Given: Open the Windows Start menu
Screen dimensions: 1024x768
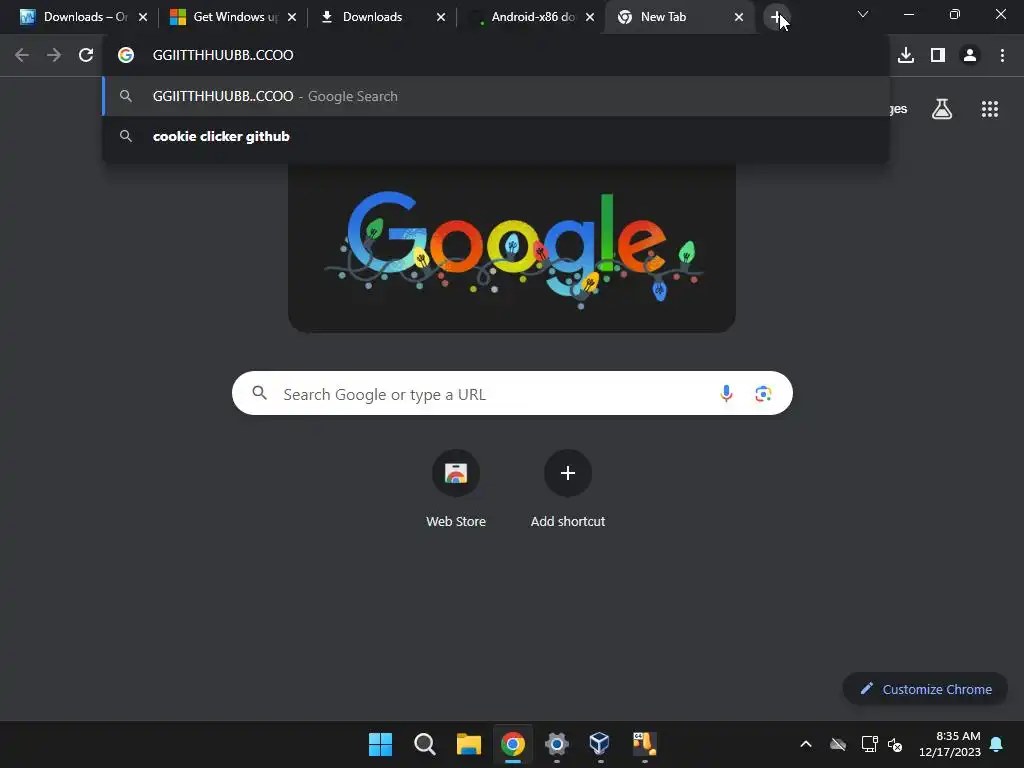Looking at the screenshot, I should 380,744.
